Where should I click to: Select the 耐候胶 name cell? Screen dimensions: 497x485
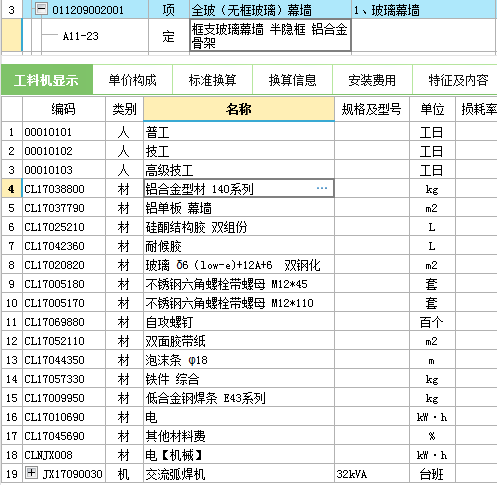pyautogui.click(x=239, y=246)
